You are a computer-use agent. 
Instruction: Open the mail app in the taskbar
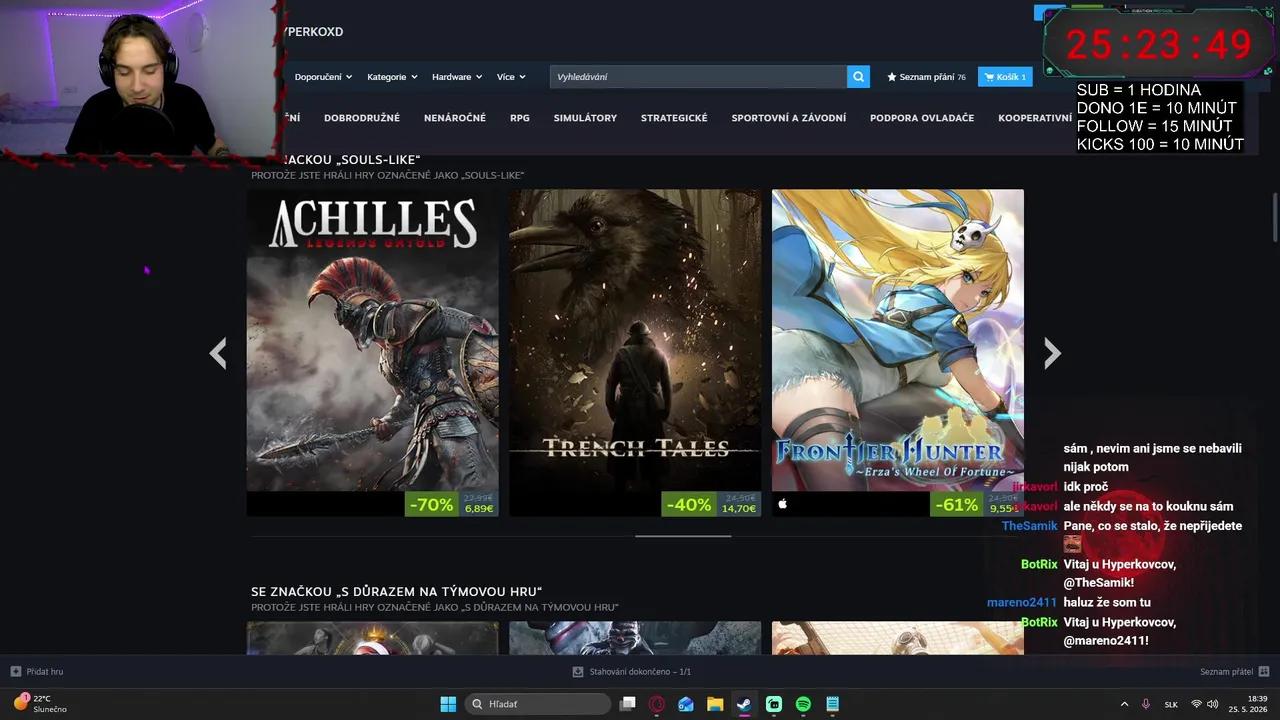click(686, 704)
